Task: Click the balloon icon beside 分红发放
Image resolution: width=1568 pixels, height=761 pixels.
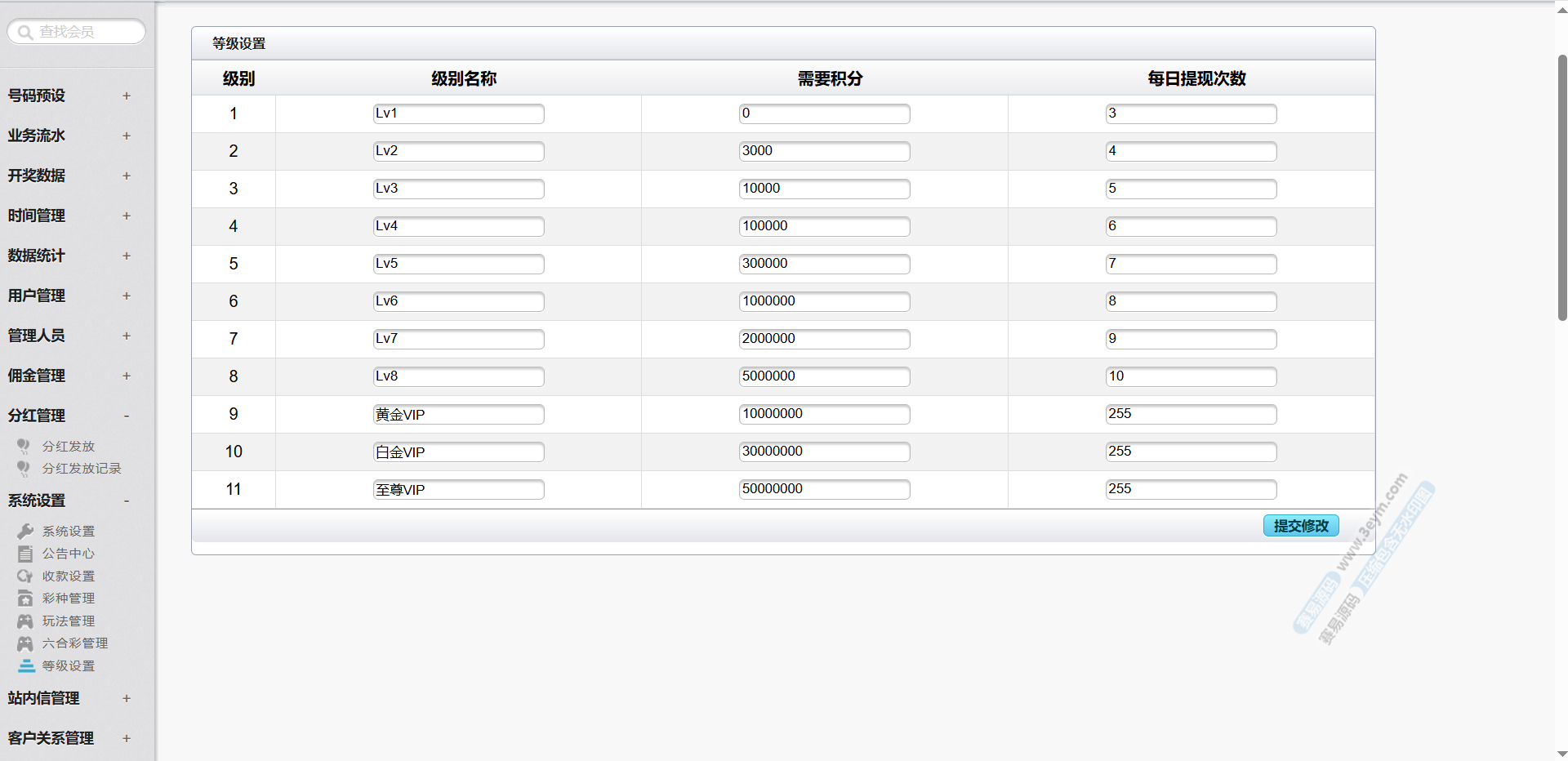Action: [x=24, y=446]
